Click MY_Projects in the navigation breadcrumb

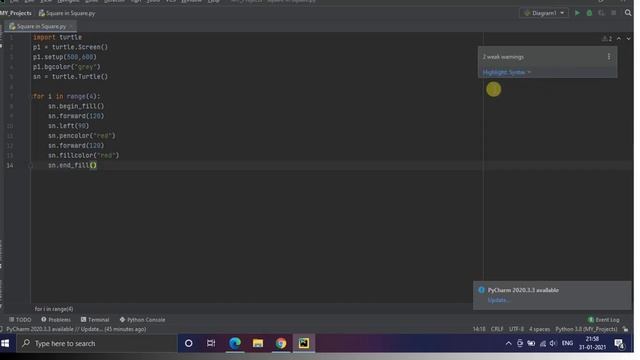16,13
